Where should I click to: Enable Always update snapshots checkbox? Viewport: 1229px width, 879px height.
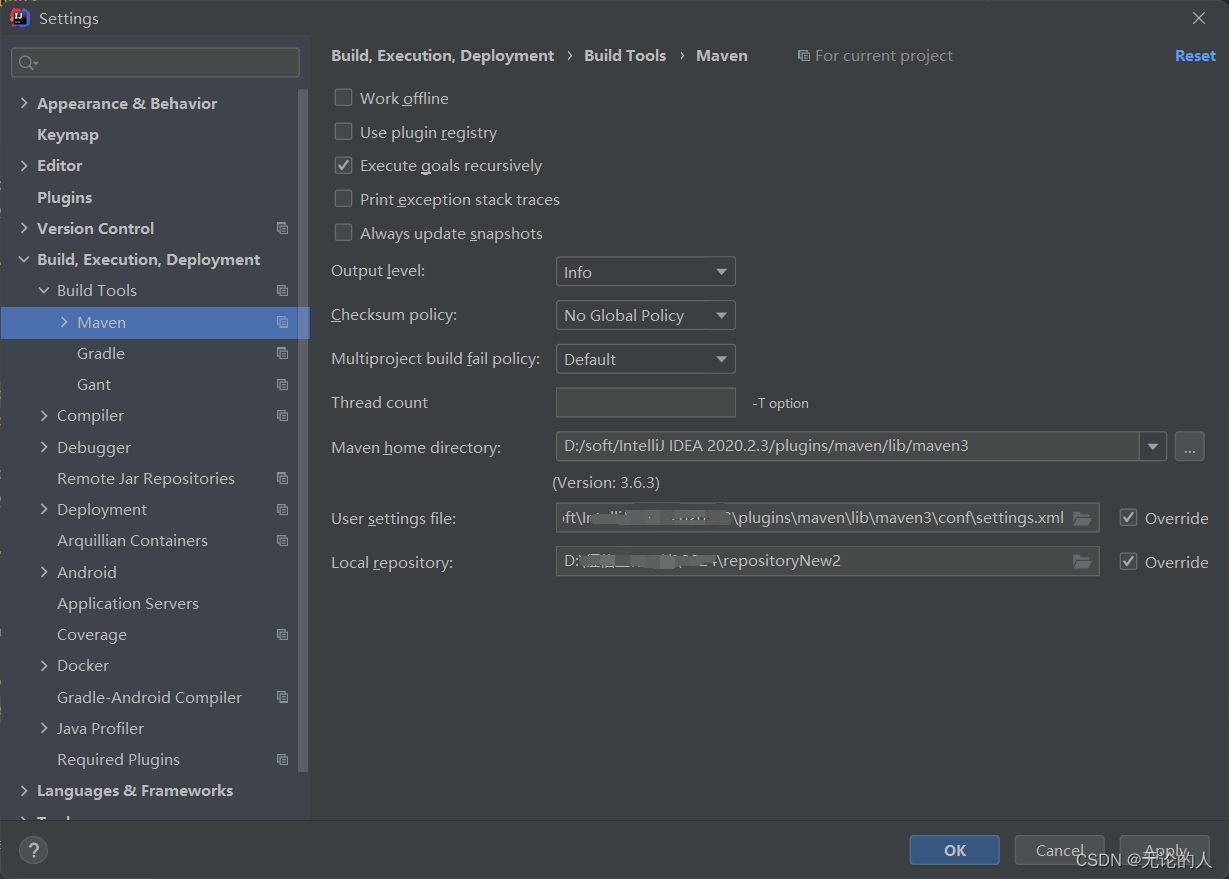[x=343, y=233]
